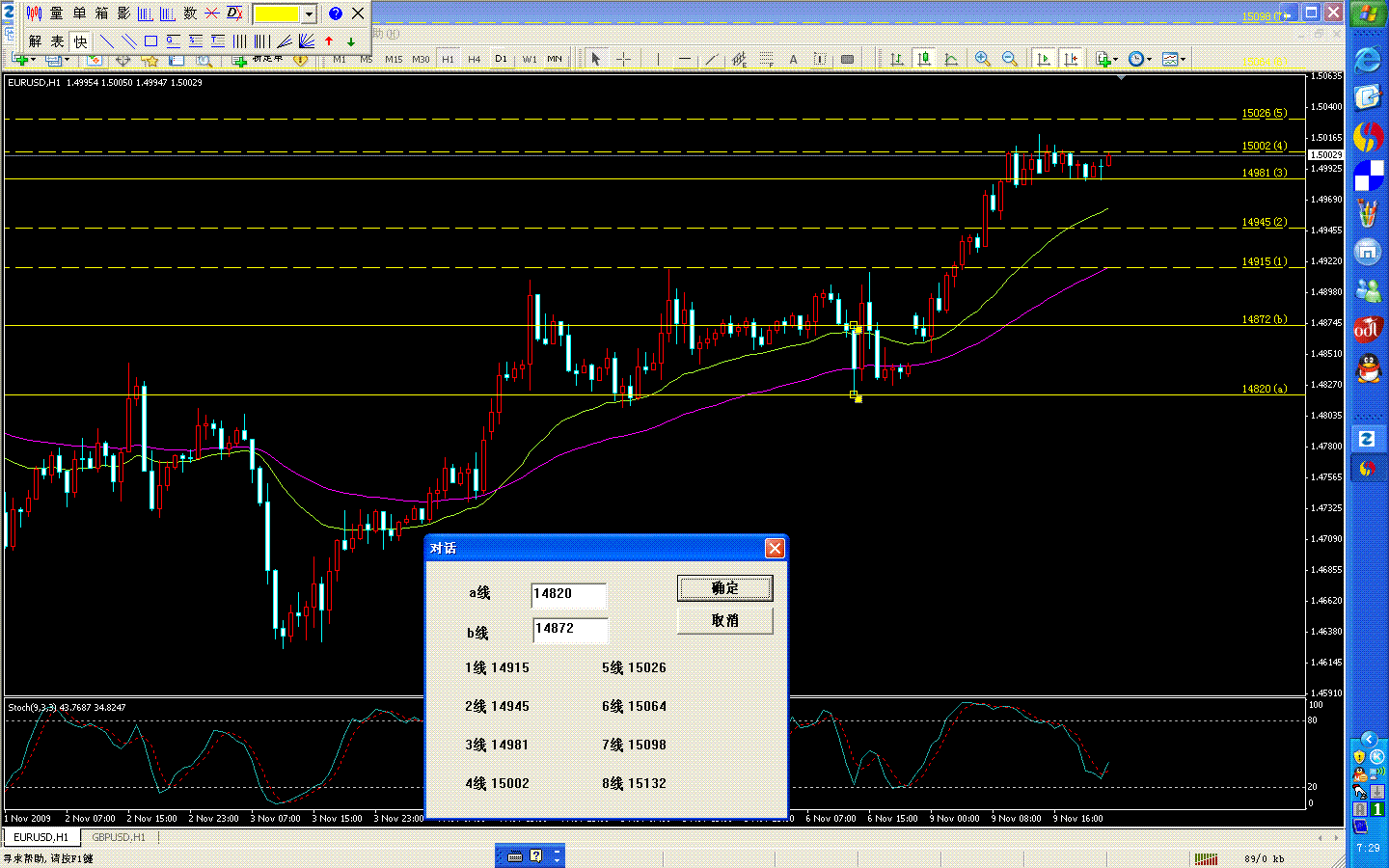
Task: Confirm the dialog with 确定
Action: [725, 588]
